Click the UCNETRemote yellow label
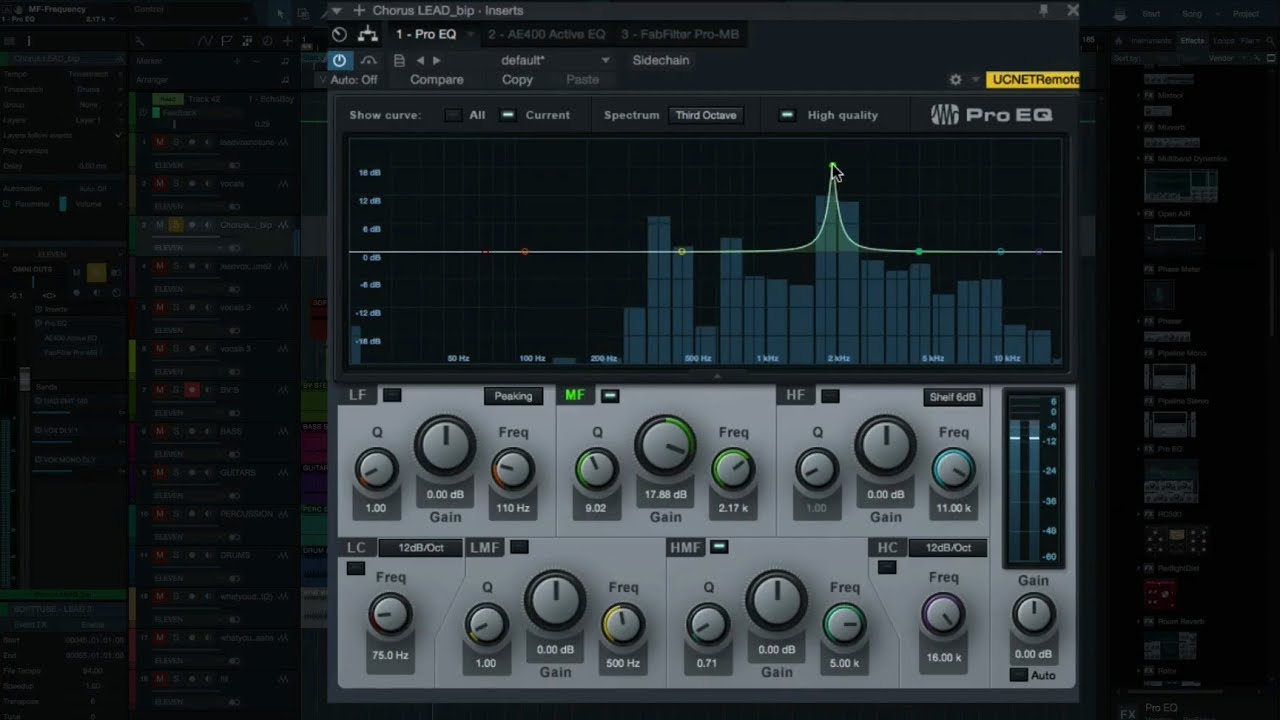Screen dimensions: 1280x720 click(x=1033, y=80)
